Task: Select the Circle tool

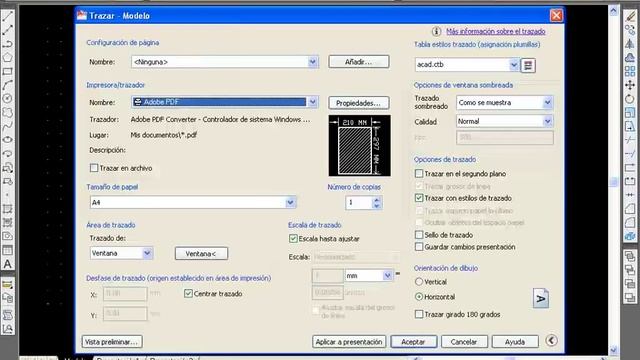Action: point(7,98)
